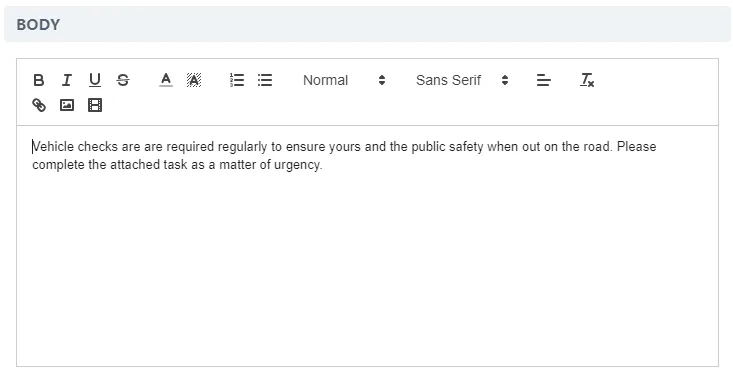Toggle underline formatting

click(x=95, y=80)
